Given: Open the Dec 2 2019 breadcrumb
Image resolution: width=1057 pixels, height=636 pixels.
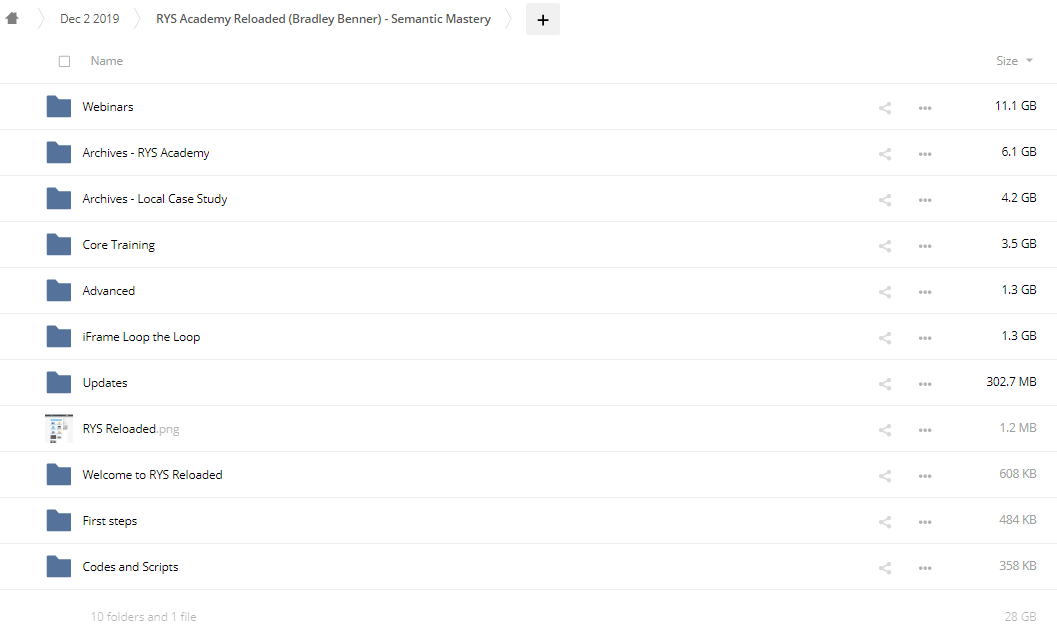Looking at the screenshot, I should [x=90, y=19].
